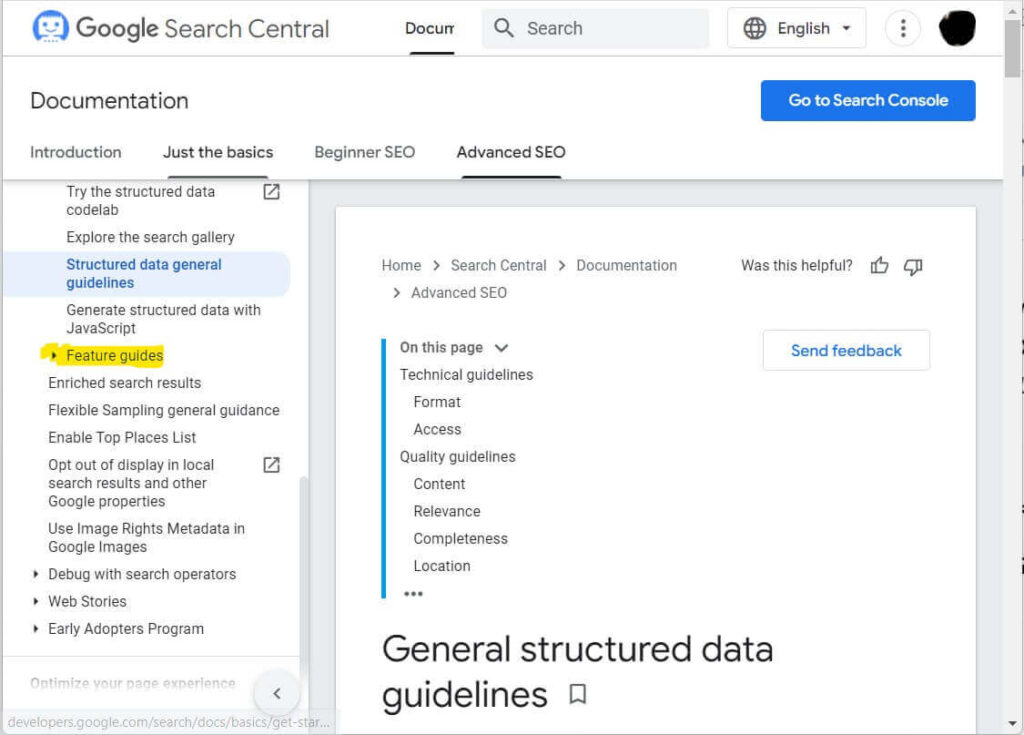Open external link icon beside Opt out of display
Viewport: 1024px width, 735px height.
click(271, 465)
